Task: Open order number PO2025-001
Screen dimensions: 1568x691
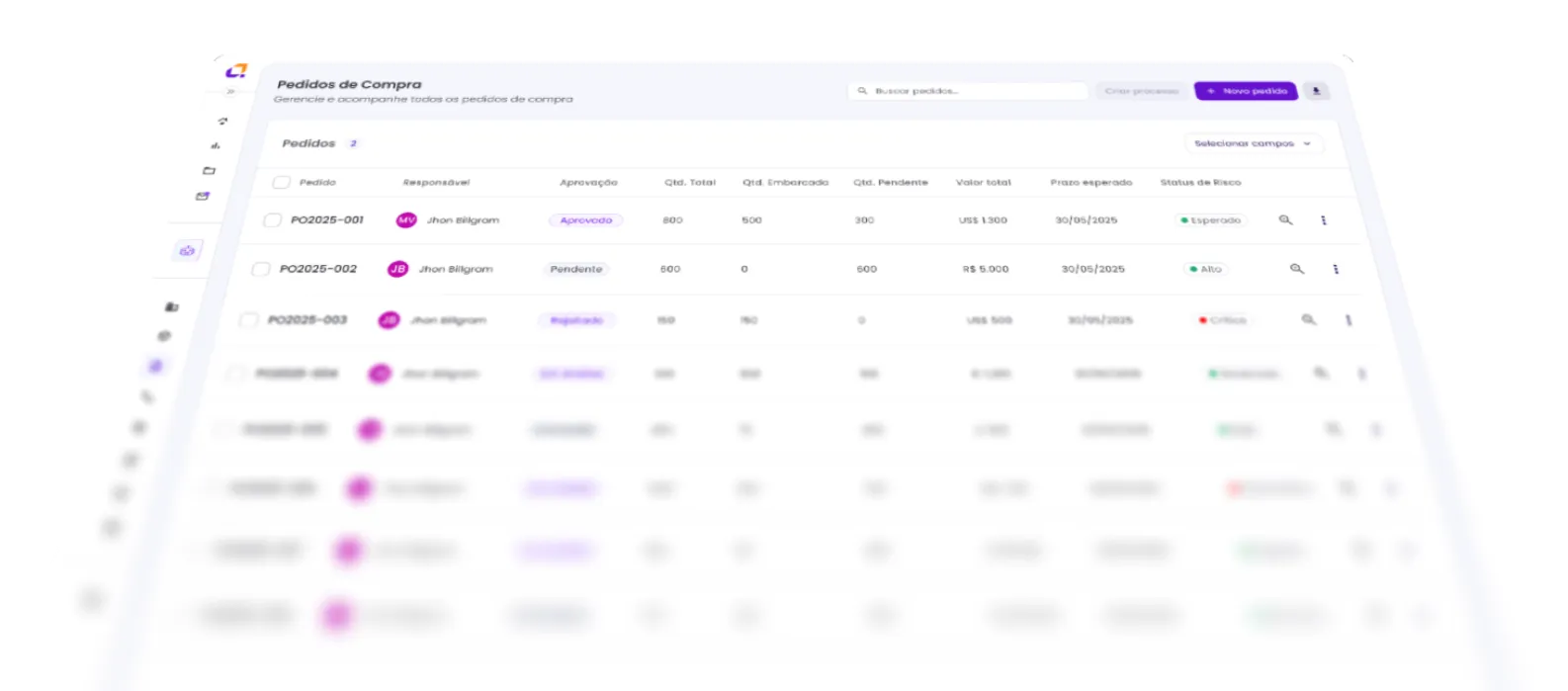Action: (327, 220)
